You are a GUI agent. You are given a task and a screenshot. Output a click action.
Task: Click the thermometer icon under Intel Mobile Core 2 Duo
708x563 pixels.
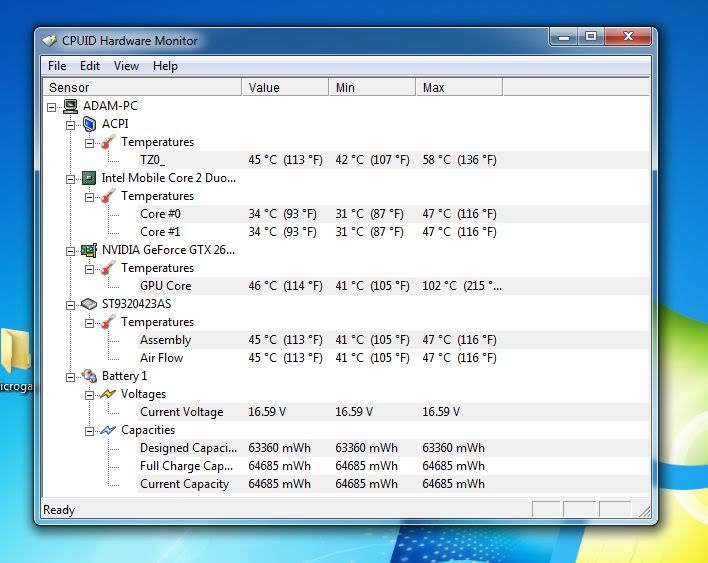tap(108, 196)
